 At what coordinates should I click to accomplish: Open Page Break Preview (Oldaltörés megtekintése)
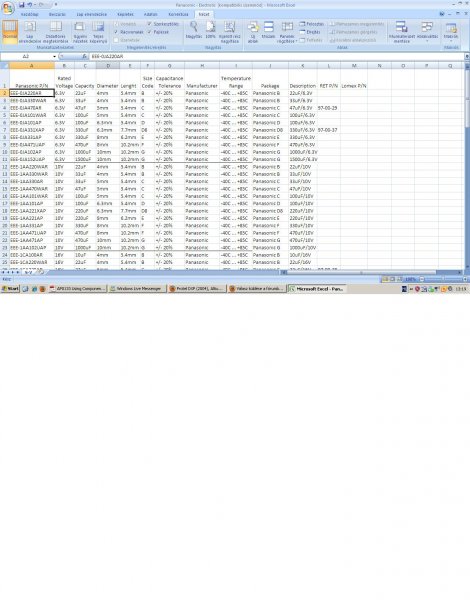pyautogui.click(x=56, y=32)
